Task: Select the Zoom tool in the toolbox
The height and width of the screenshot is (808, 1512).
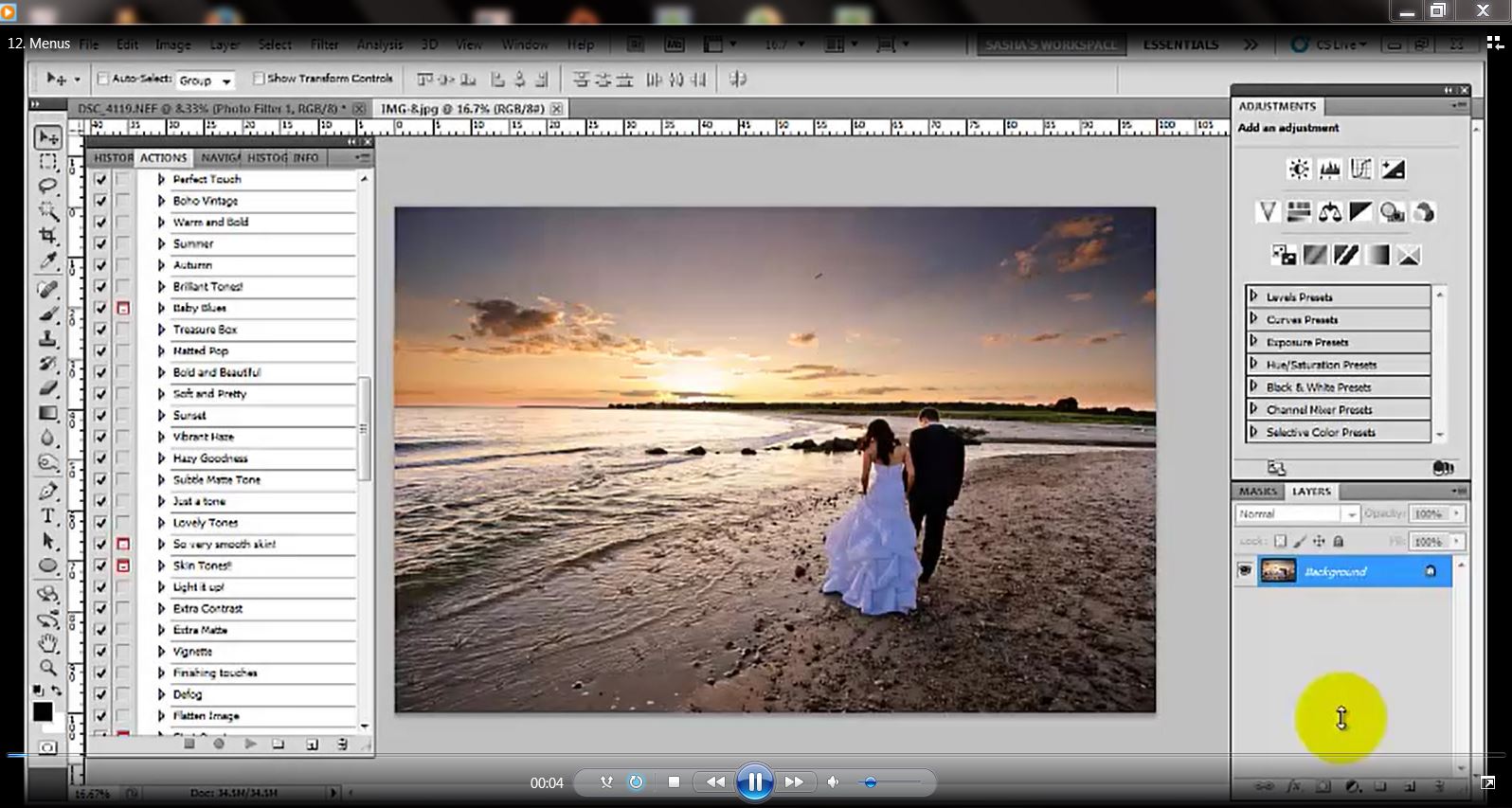Action: coord(47,668)
